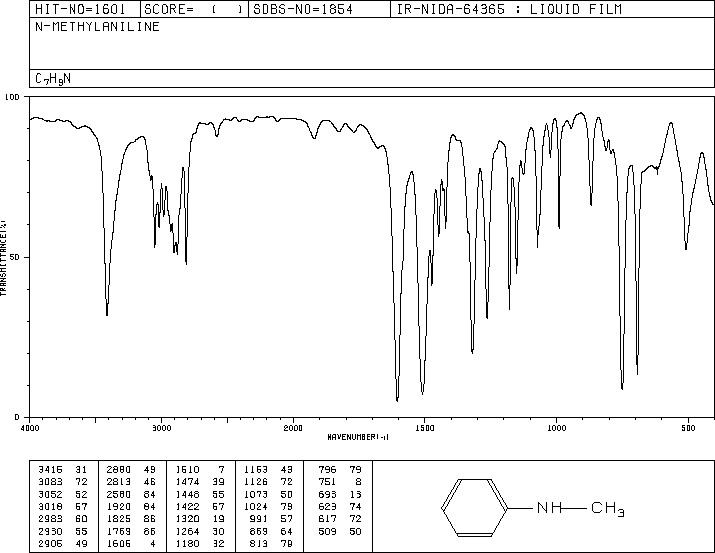The image size is (715, 553).
Task: Select peak table entry 1264
Action: click(187, 532)
